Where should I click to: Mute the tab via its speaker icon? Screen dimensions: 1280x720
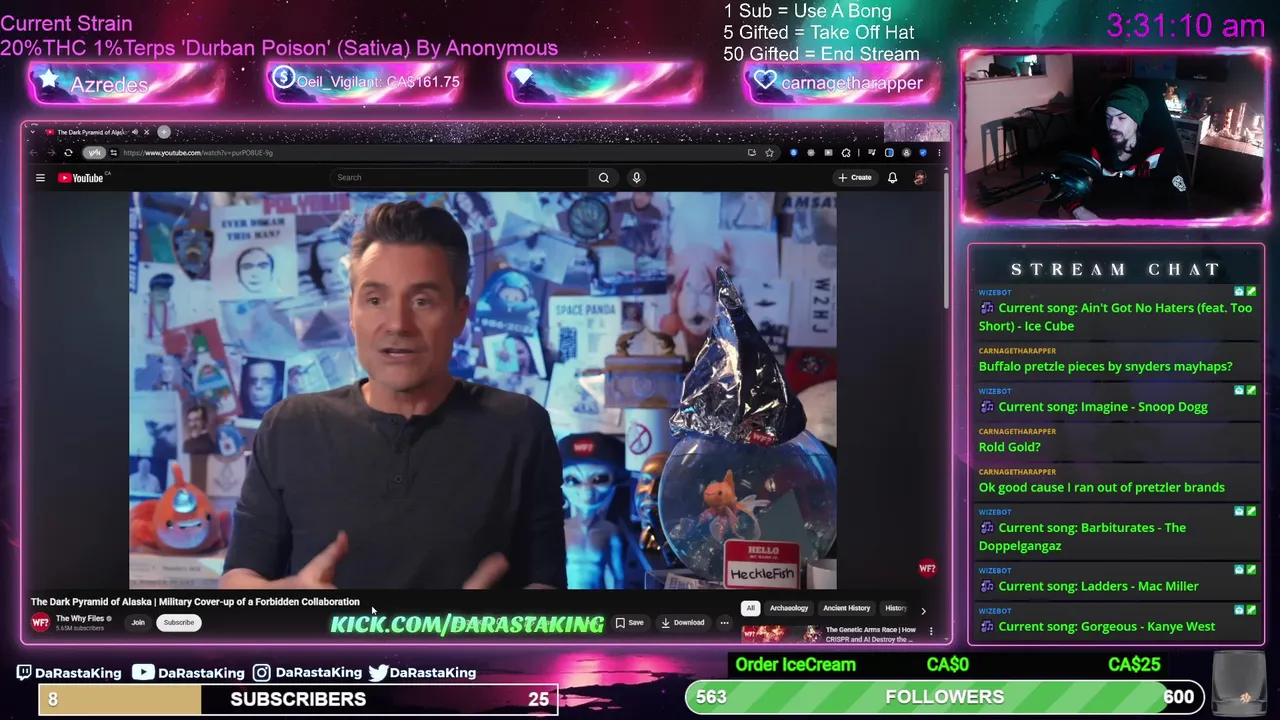[x=135, y=132]
